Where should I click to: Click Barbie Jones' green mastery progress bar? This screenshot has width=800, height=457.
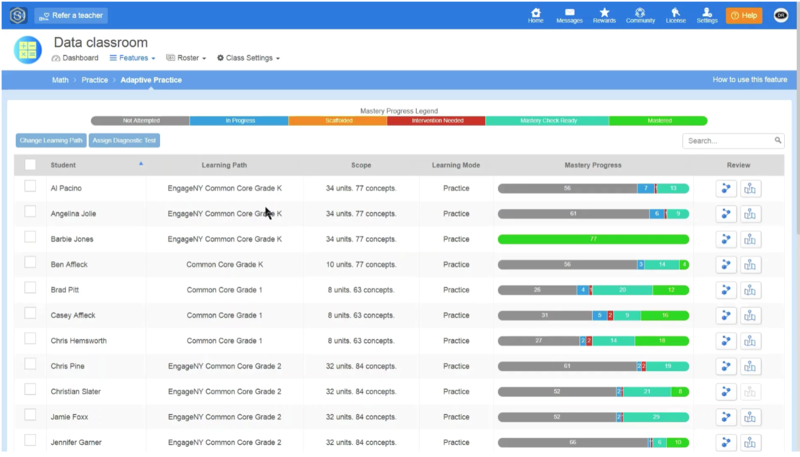click(593, 239)
